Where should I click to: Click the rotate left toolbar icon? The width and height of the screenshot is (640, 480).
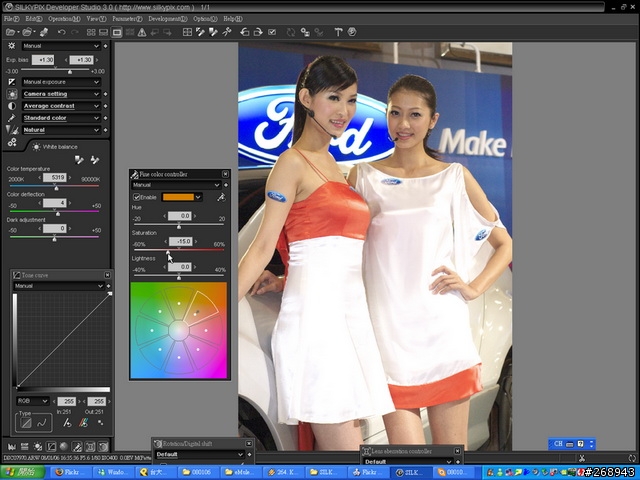244,32
